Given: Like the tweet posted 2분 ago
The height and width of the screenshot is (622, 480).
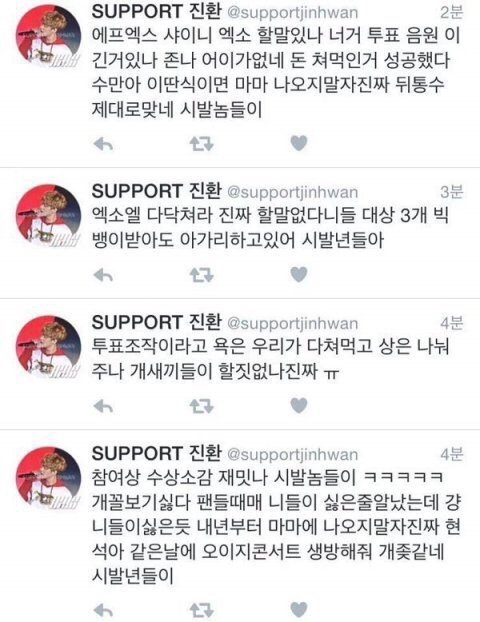Looking at the screenshot, I should [x=299, y=143].
